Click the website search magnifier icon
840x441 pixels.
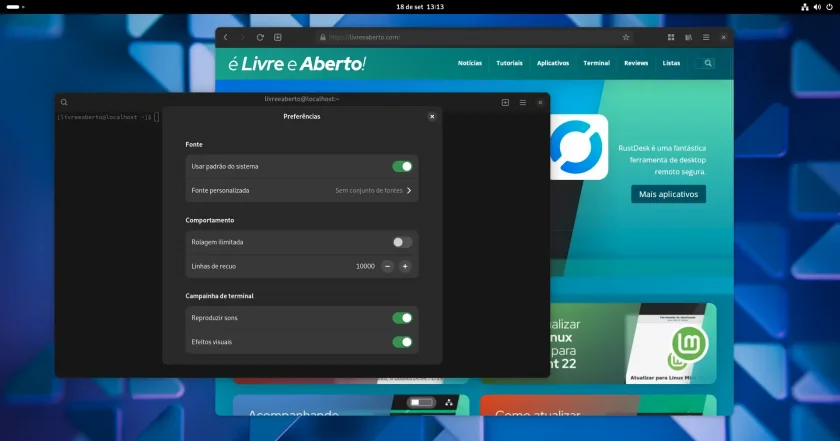(x=708, y=63)
